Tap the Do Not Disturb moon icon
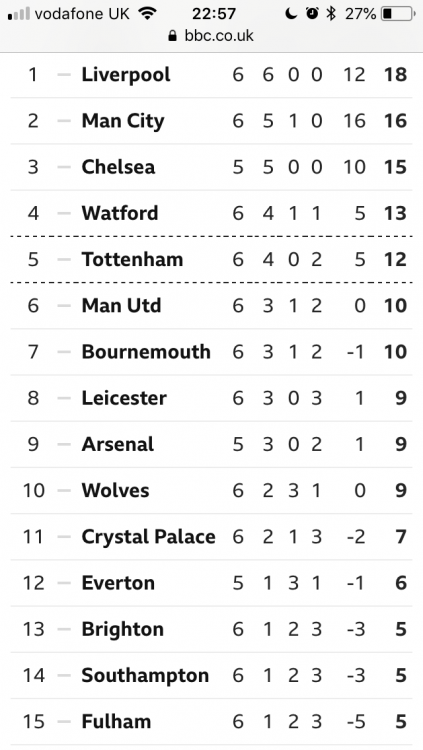Screen dimensions: 423x750 [291, 13]
